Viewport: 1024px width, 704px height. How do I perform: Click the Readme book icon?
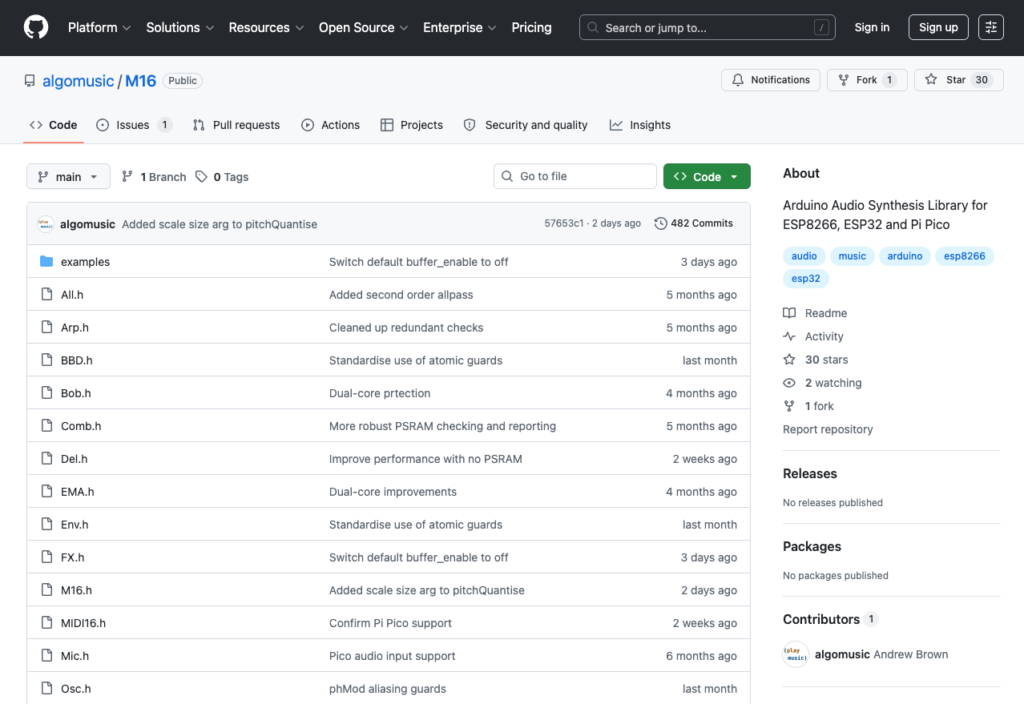coord(790,313)
